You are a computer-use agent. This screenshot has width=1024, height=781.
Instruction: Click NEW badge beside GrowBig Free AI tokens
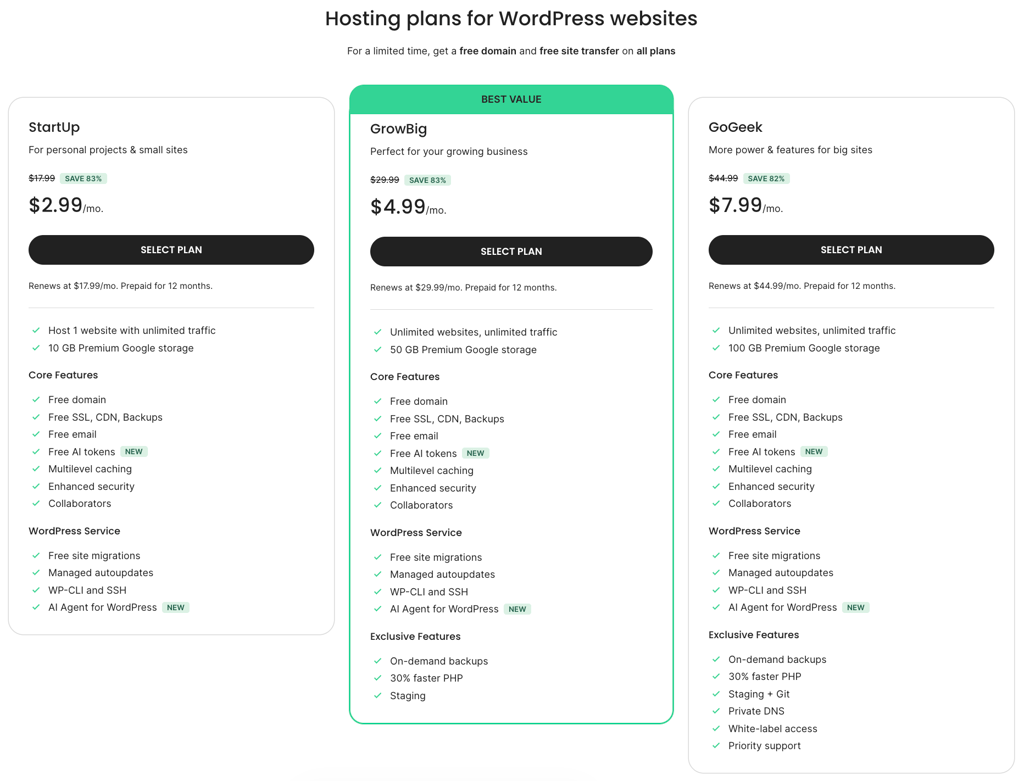tap(475, 453)
